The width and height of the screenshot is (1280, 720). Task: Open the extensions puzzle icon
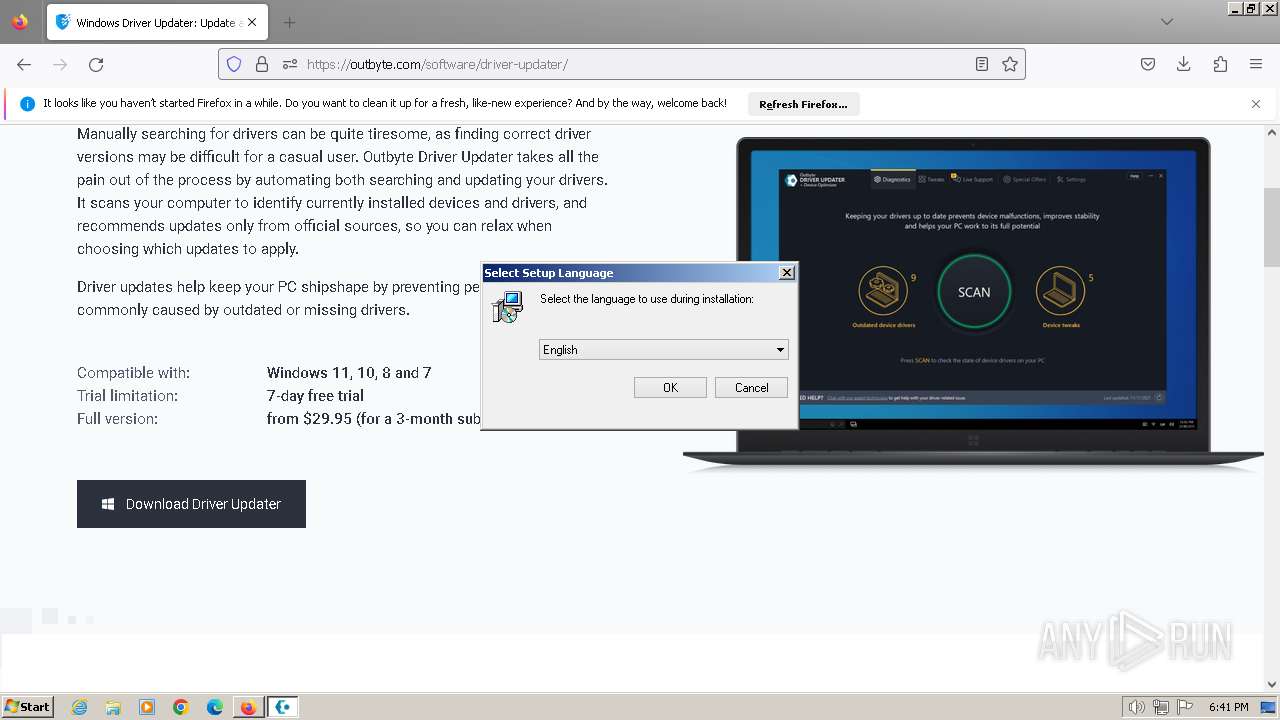click(1220, 64)
